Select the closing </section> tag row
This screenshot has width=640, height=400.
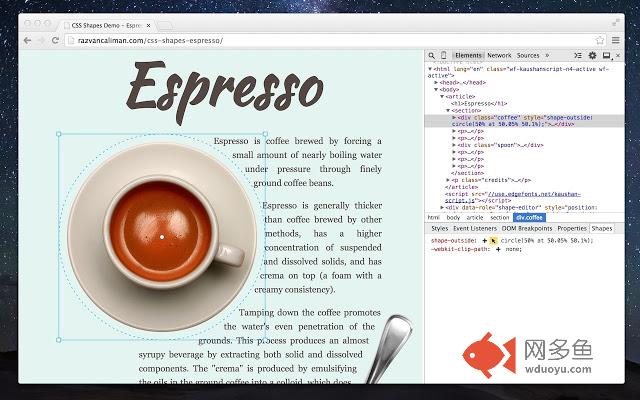tap(466, 173)
